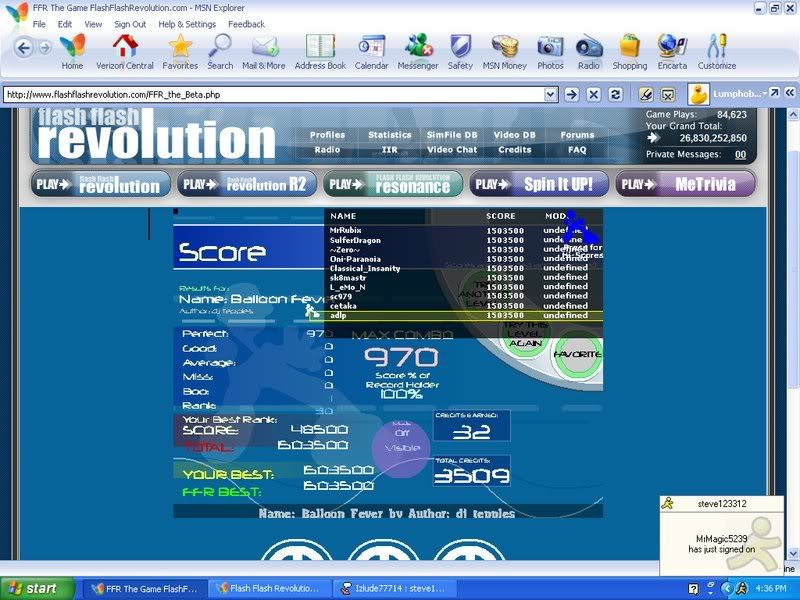The height and width of the screenshot is (600, 800).
Task: Open the File menu
Action: [39, 24]
